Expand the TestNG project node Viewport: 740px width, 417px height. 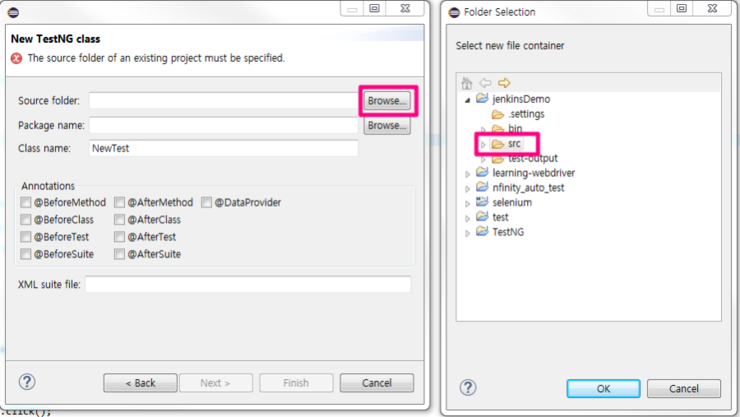point(467,233)
